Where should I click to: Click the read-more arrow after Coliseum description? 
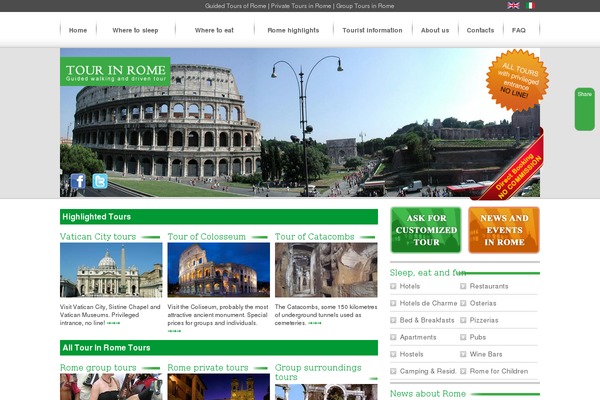(x=174, y=331)
